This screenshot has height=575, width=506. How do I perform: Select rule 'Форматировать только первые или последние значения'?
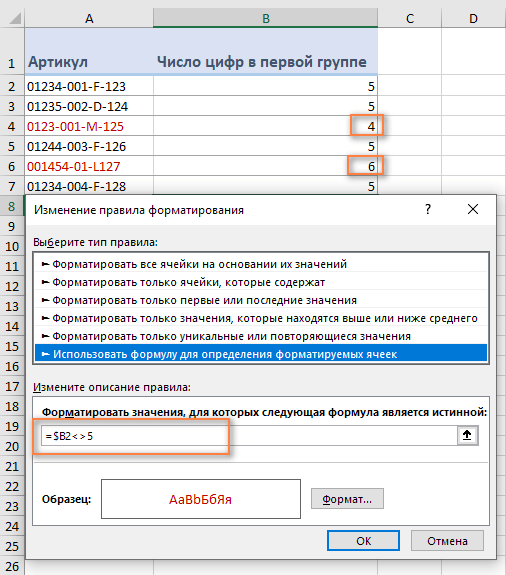pyautogui.click(x=261, y=300)
